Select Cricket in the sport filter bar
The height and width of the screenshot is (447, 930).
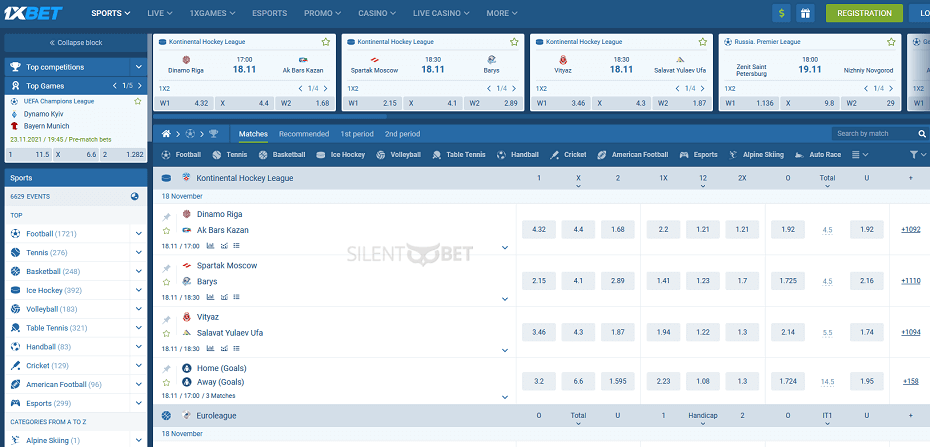coord(568,155)
